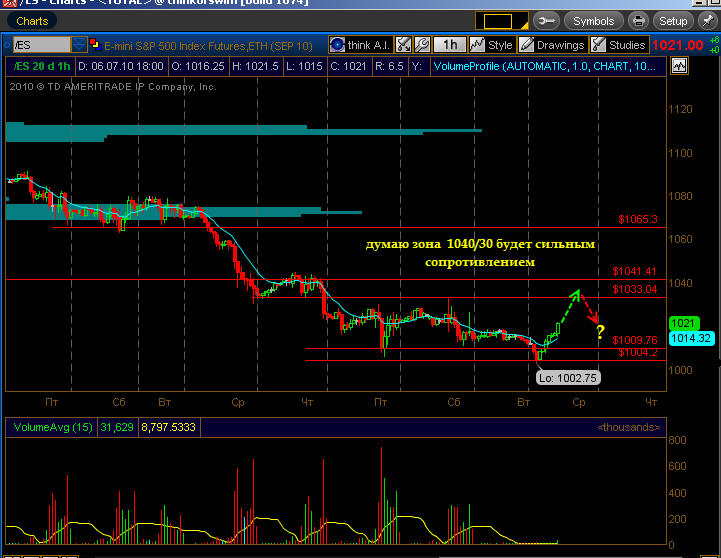Open the Drawings menu
The image size is (721, 558).
pyautogui.click(x=553, y=44)
